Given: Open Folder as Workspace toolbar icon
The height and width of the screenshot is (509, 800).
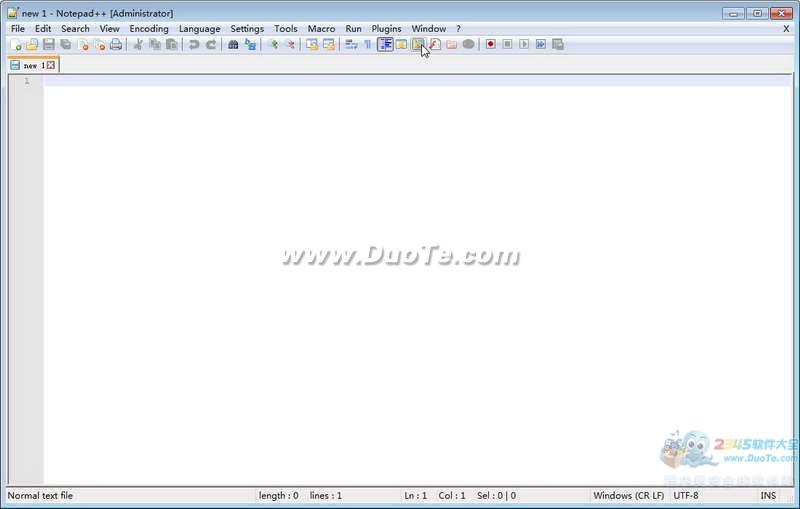Looking at the screenshot, I should (452, 45).
